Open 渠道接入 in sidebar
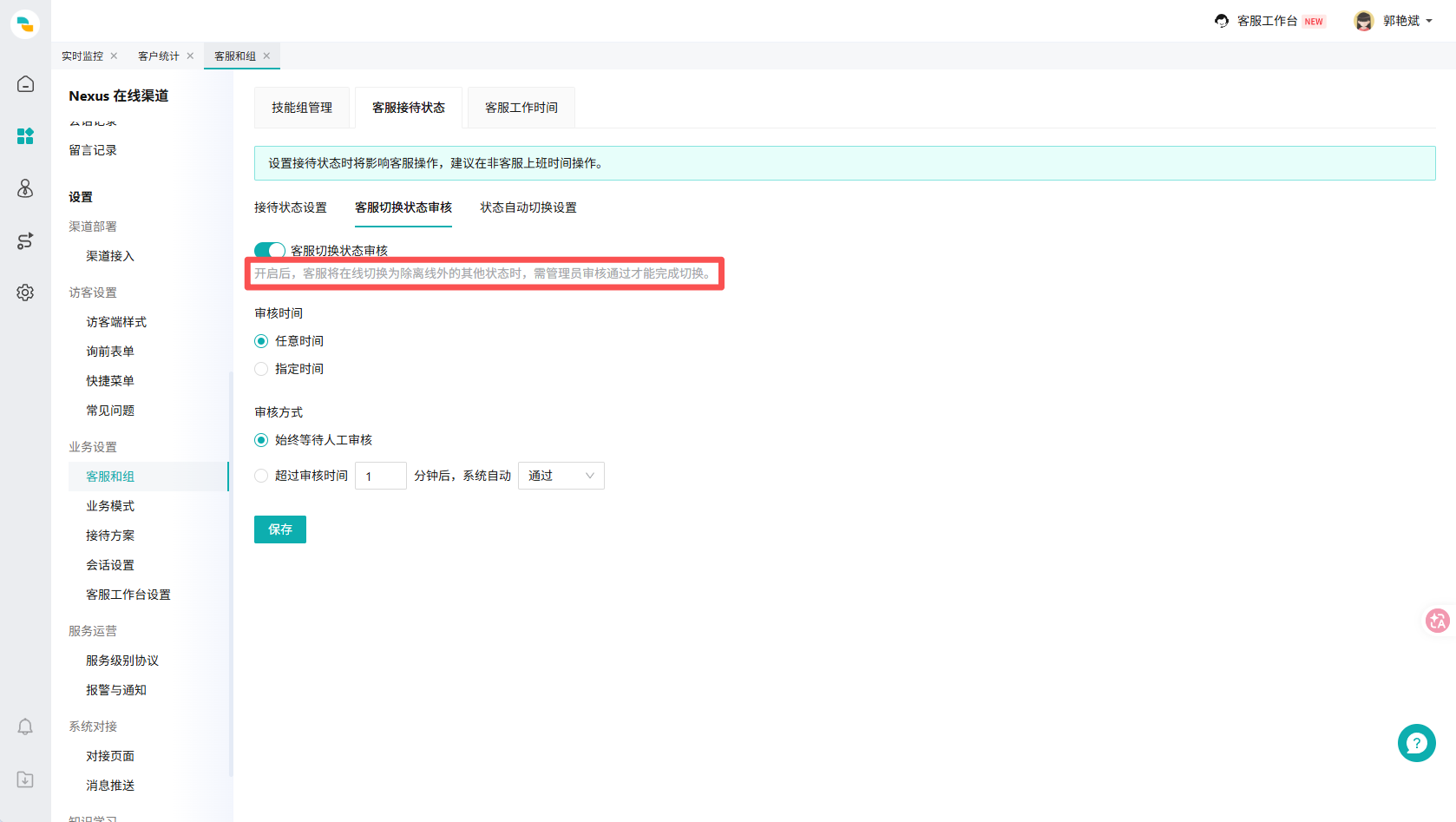 (110, 256)
